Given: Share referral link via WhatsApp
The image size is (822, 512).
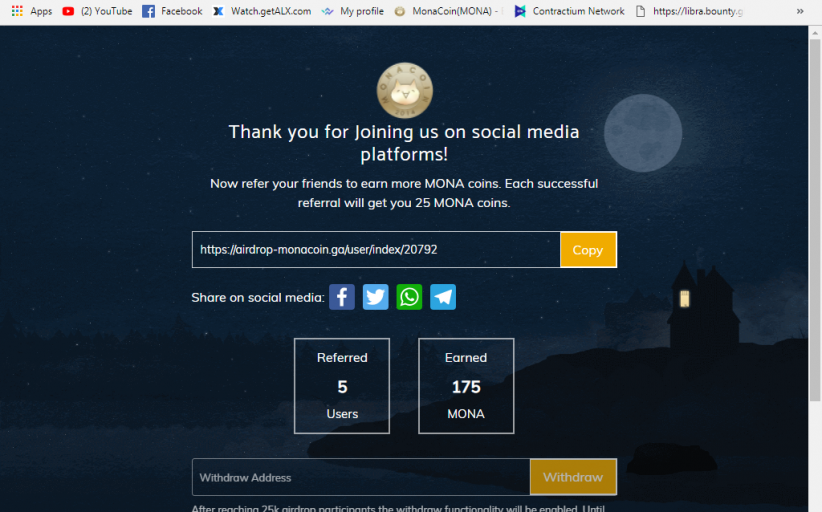Looking at the screenshot, I should (x=409, y=297).
